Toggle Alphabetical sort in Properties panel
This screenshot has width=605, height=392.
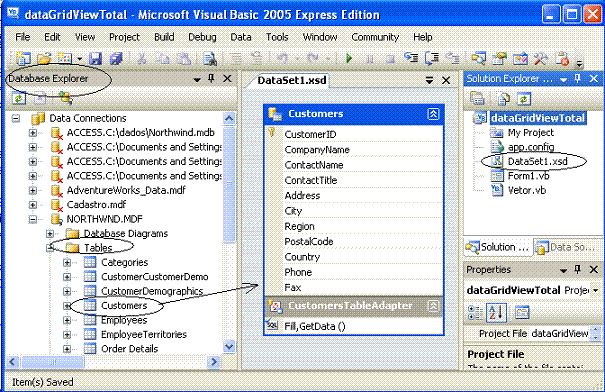(496, 312)
